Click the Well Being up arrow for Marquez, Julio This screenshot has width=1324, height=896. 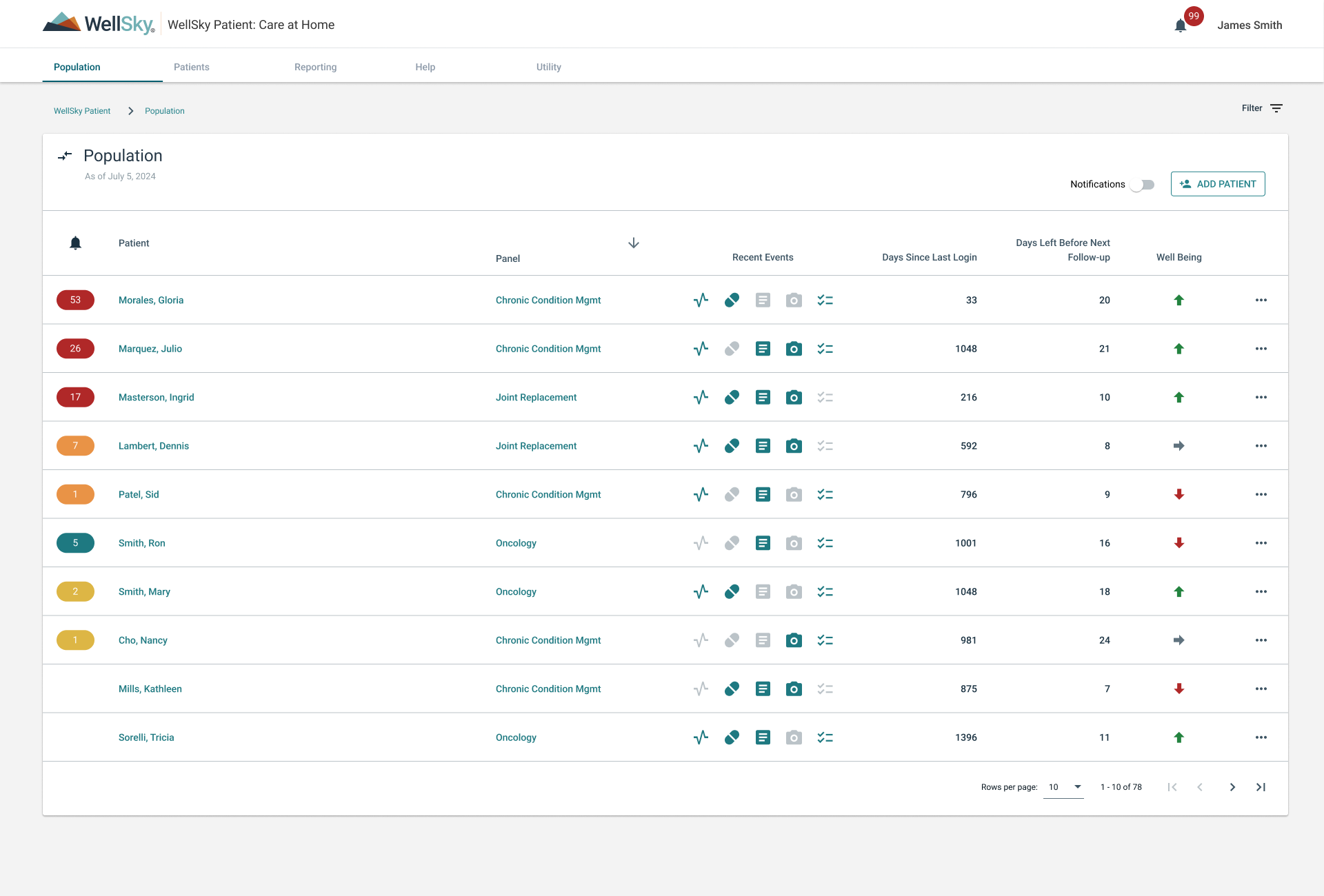click(1179, 349)
